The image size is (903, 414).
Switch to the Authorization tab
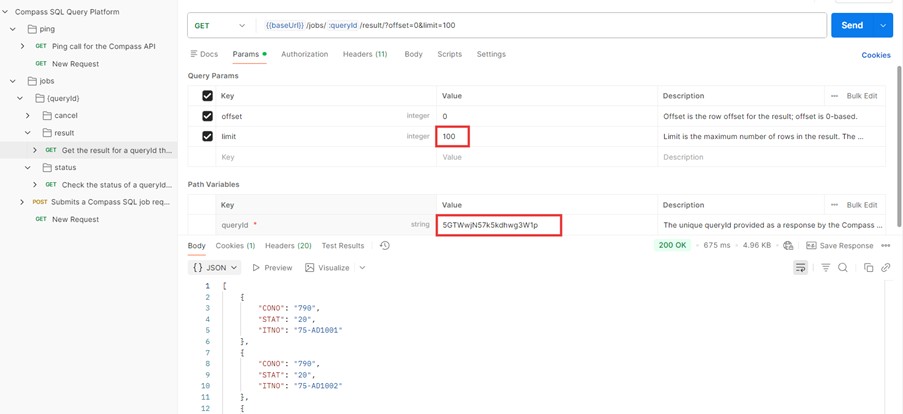click(304, 54)
